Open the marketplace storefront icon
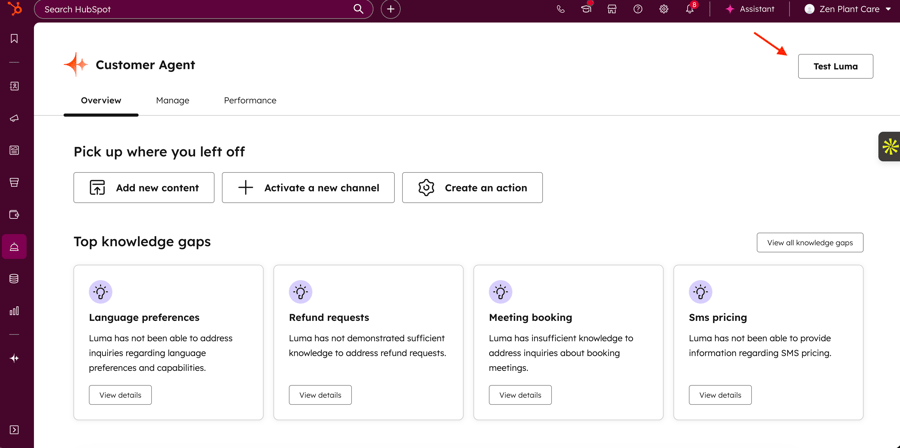Viewport: 900px width, 448px height. (x=612, y=9)
